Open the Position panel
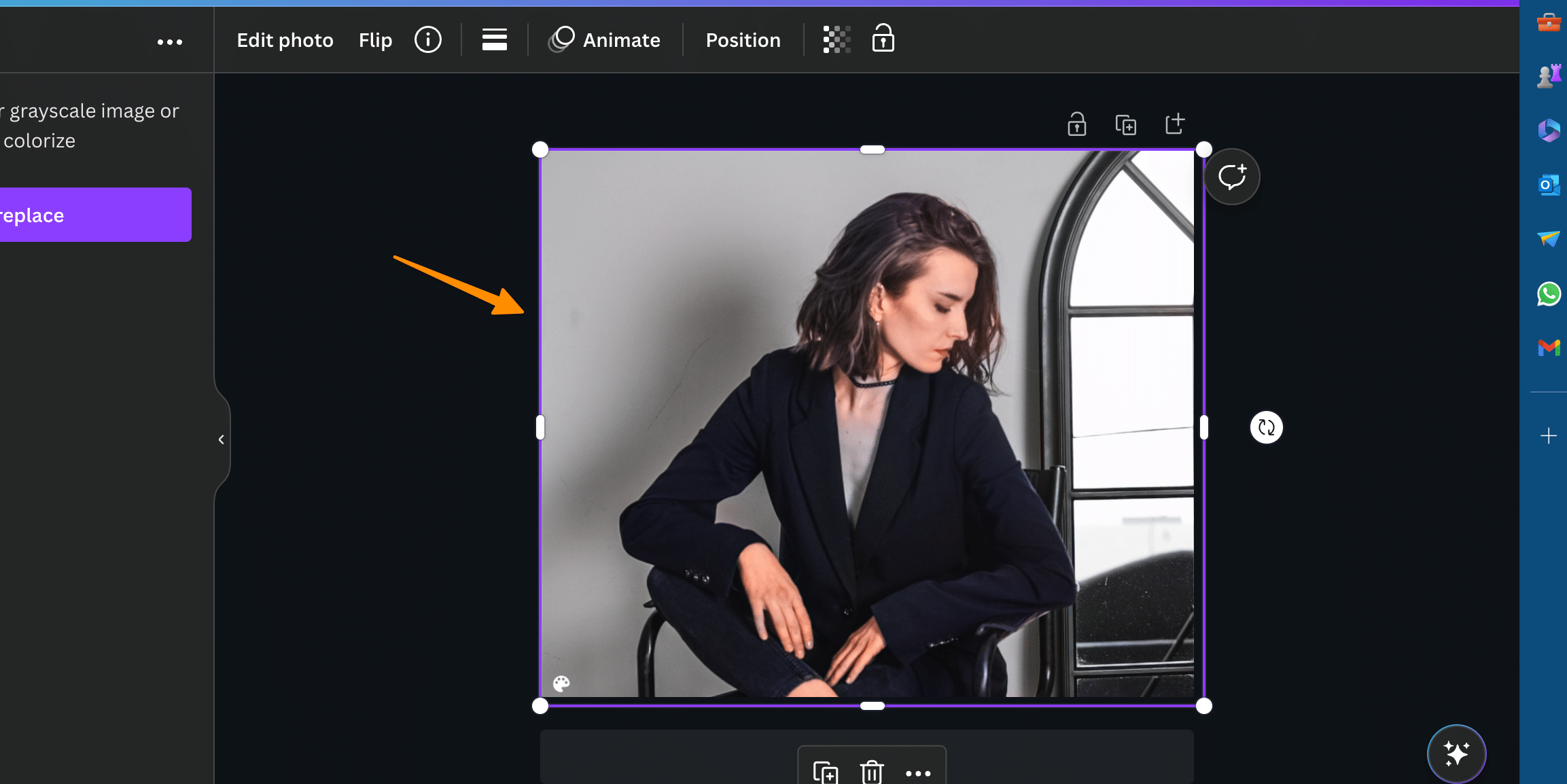The image size is (1567, 784). (x=743, y=40)
